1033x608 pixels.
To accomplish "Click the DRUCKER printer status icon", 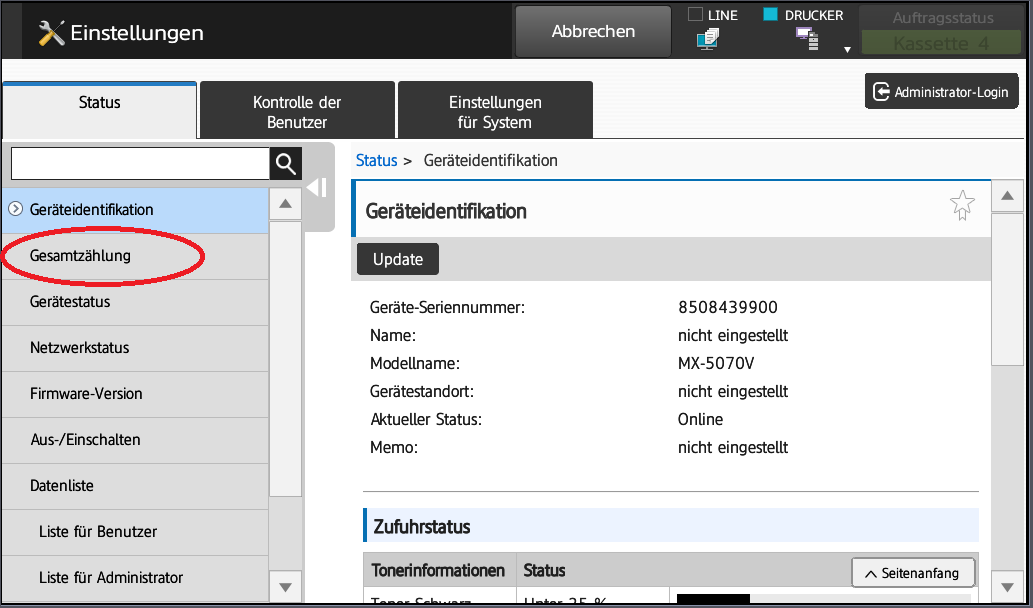I will coord(806,40).
